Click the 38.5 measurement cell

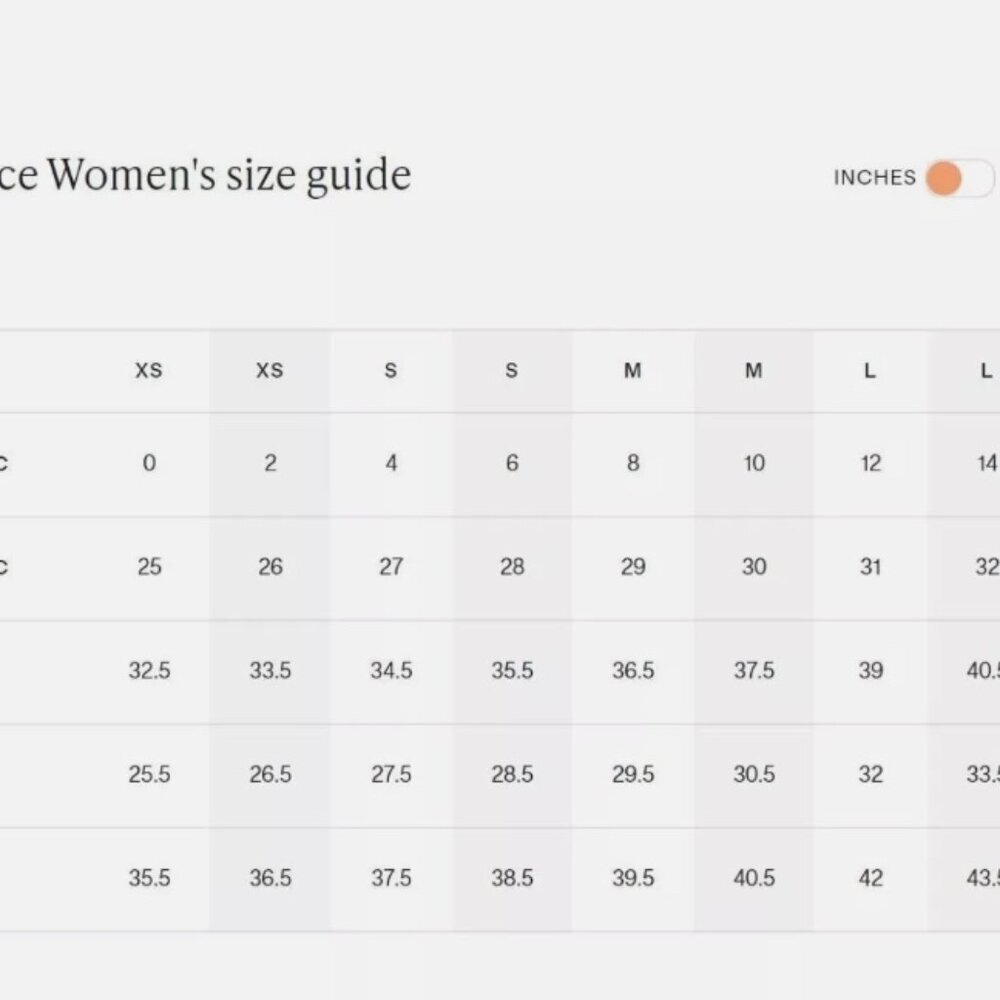(x=512, y=878)
